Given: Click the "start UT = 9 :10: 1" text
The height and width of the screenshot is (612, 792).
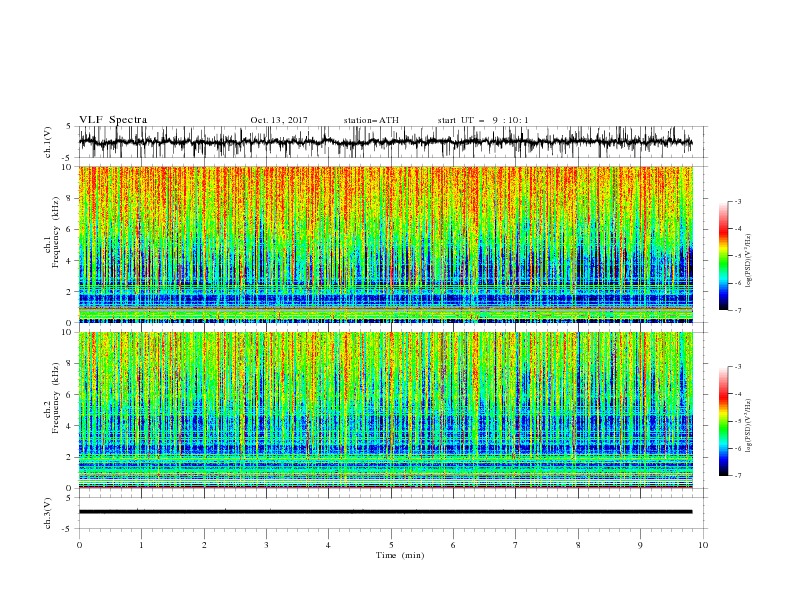Looking at the screenshot, I should coord(483,120).
